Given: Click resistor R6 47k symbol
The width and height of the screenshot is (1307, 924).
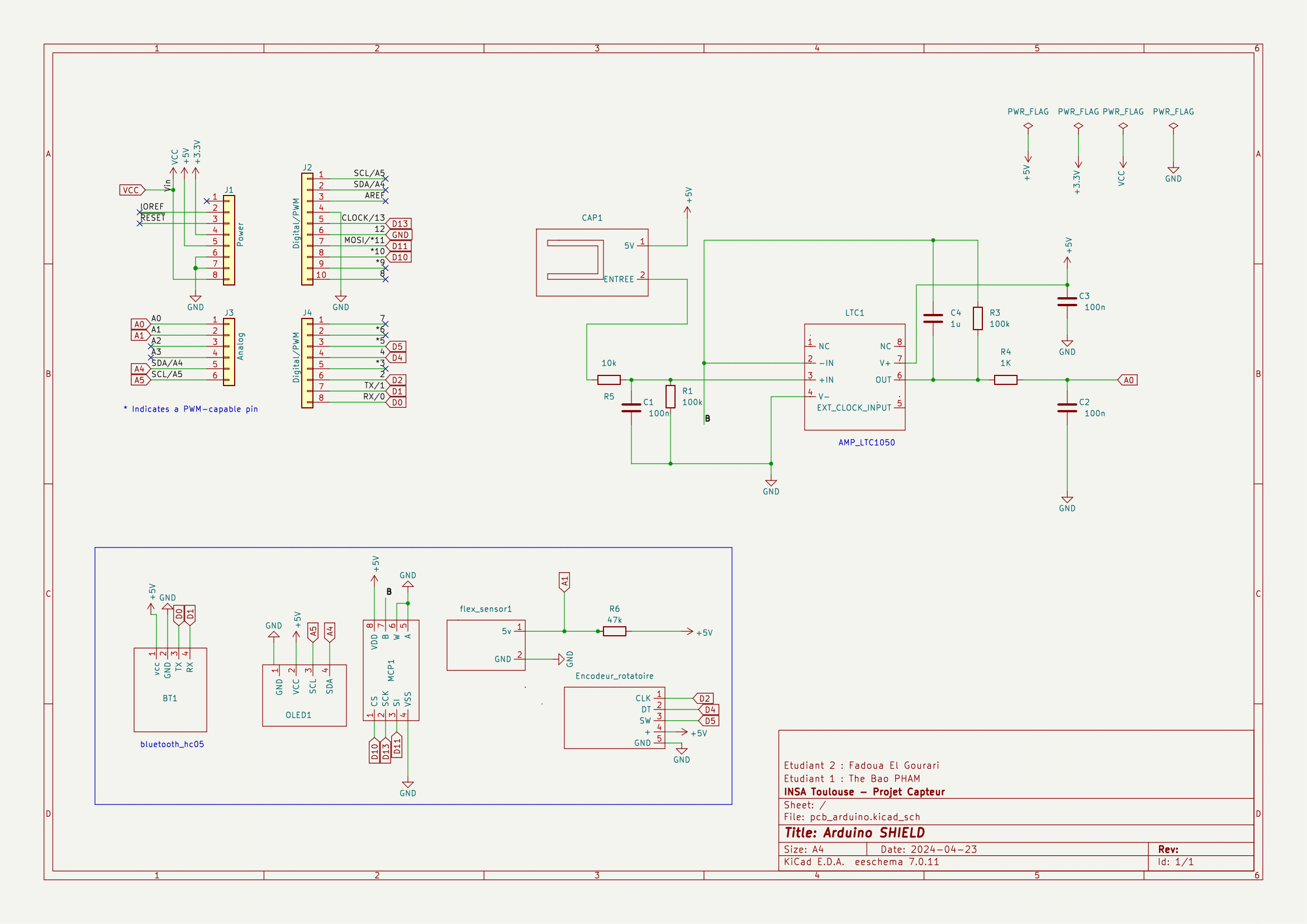Looking at the screenshot, I should [614, 631].
